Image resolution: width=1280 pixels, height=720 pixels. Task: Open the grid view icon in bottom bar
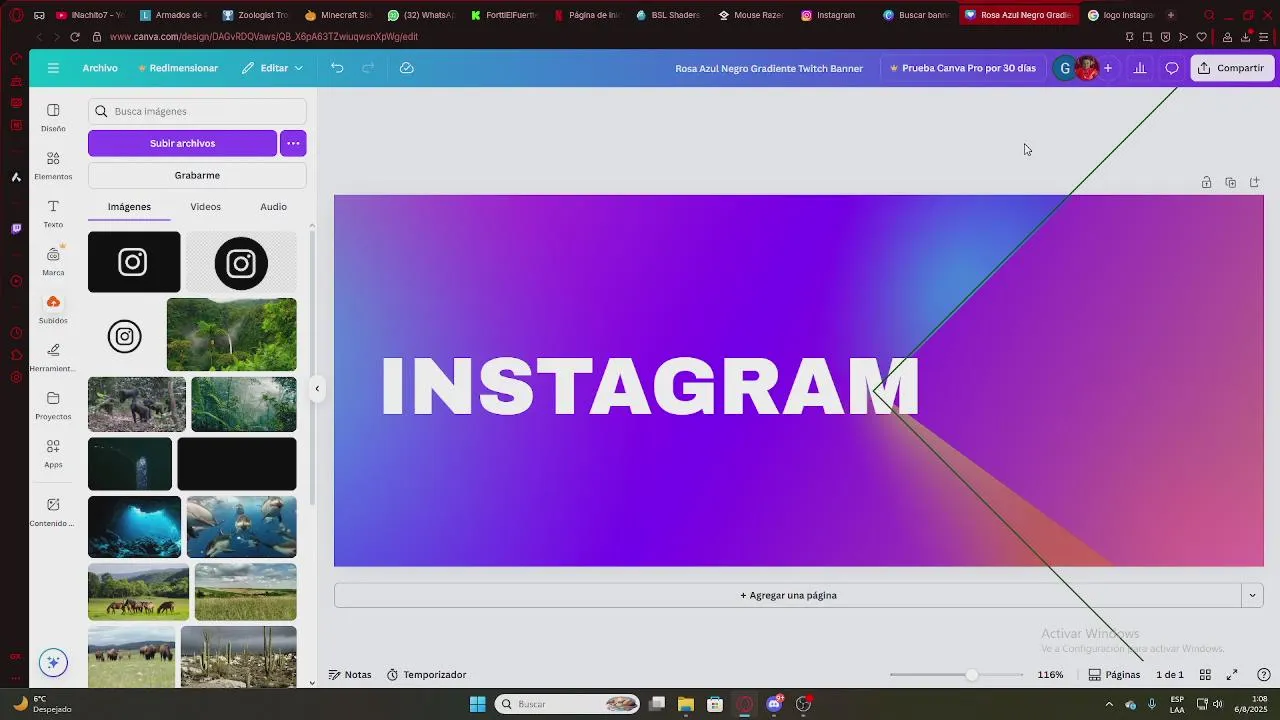tap(1205, 675)
